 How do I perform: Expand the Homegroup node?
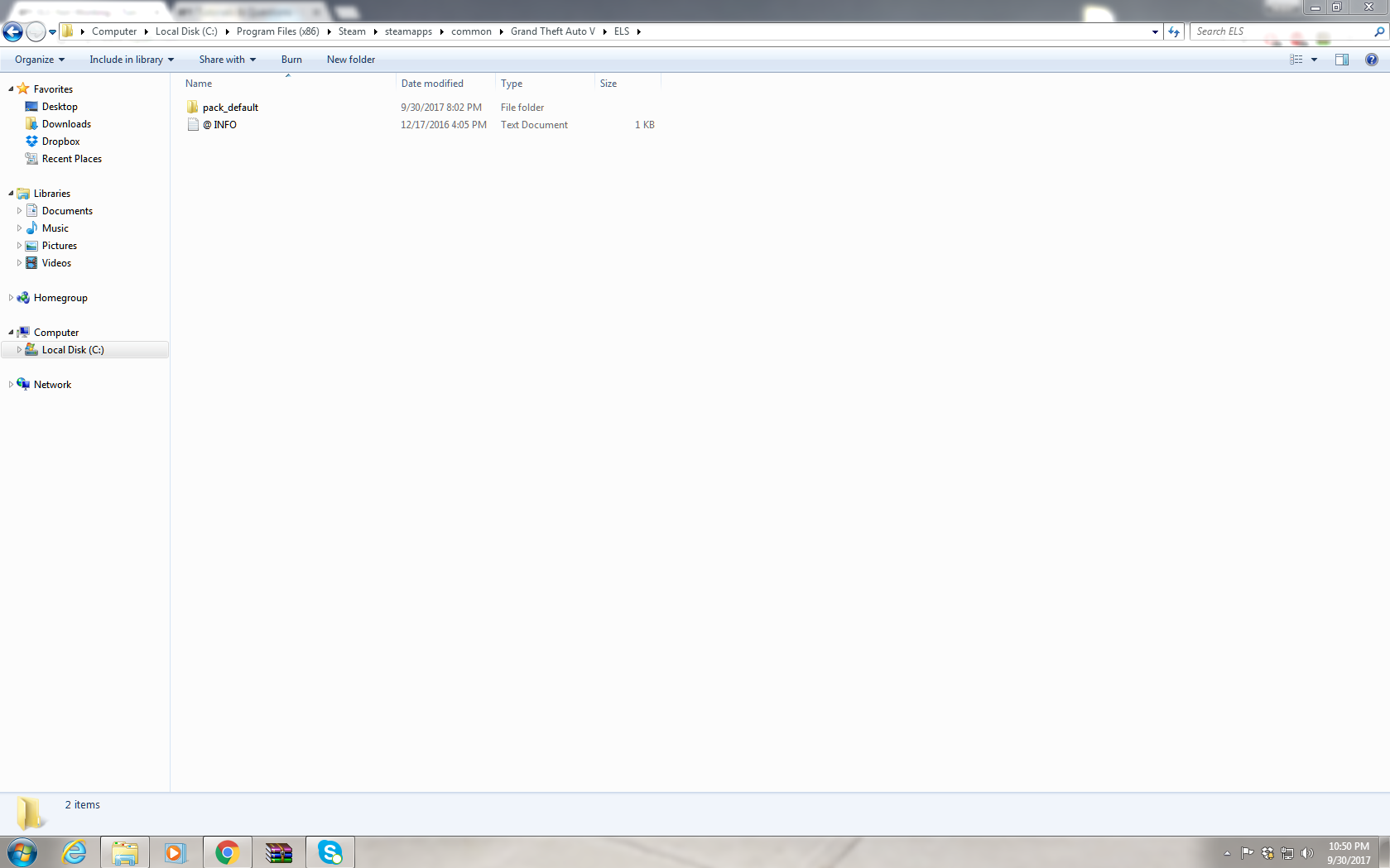[11, 298]
